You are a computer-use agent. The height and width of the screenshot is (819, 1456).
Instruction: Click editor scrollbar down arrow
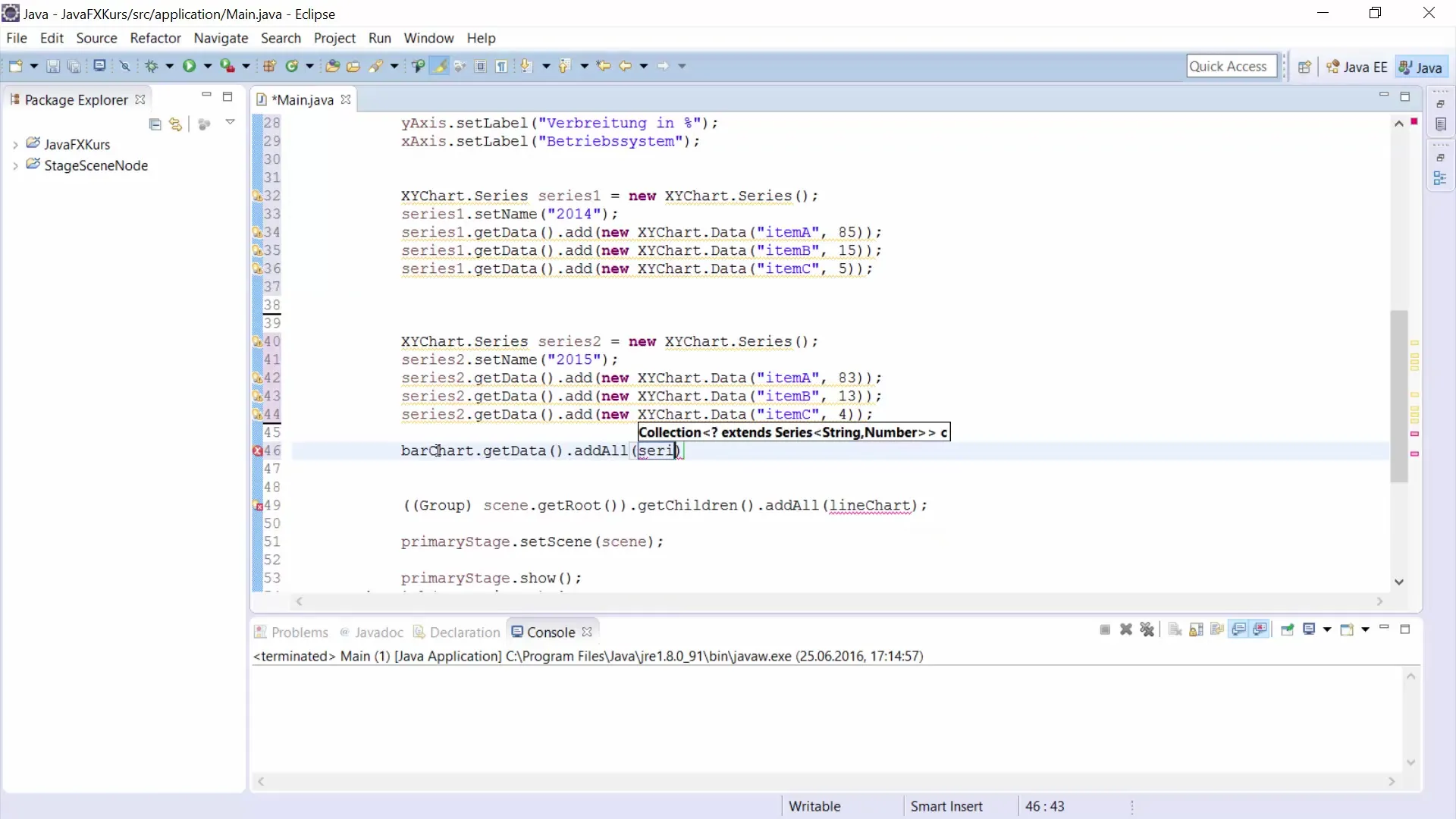tap(1399, 582)
